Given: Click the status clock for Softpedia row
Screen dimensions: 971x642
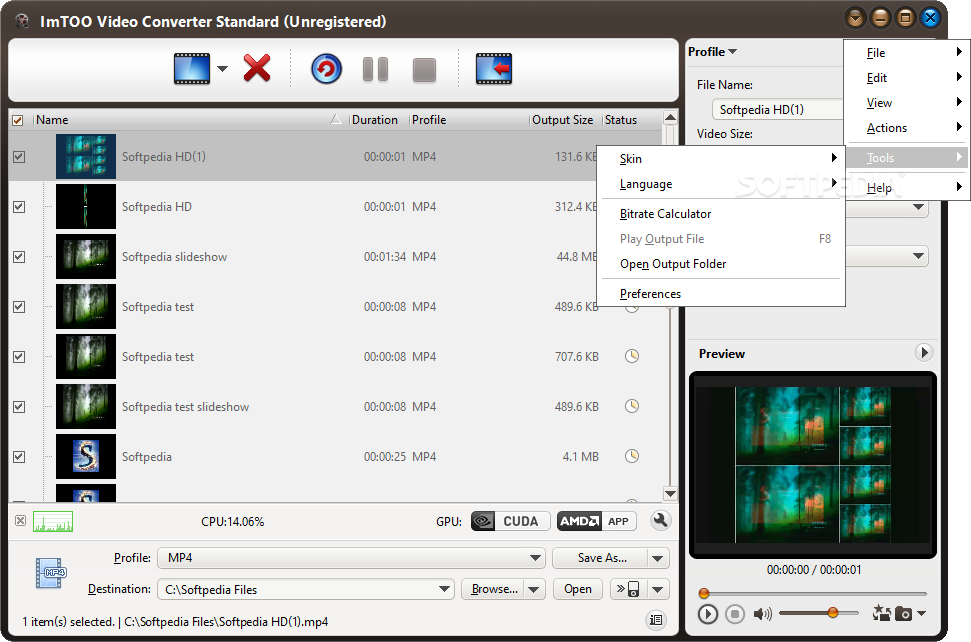Looking at the screenshot, I should 632,456.
